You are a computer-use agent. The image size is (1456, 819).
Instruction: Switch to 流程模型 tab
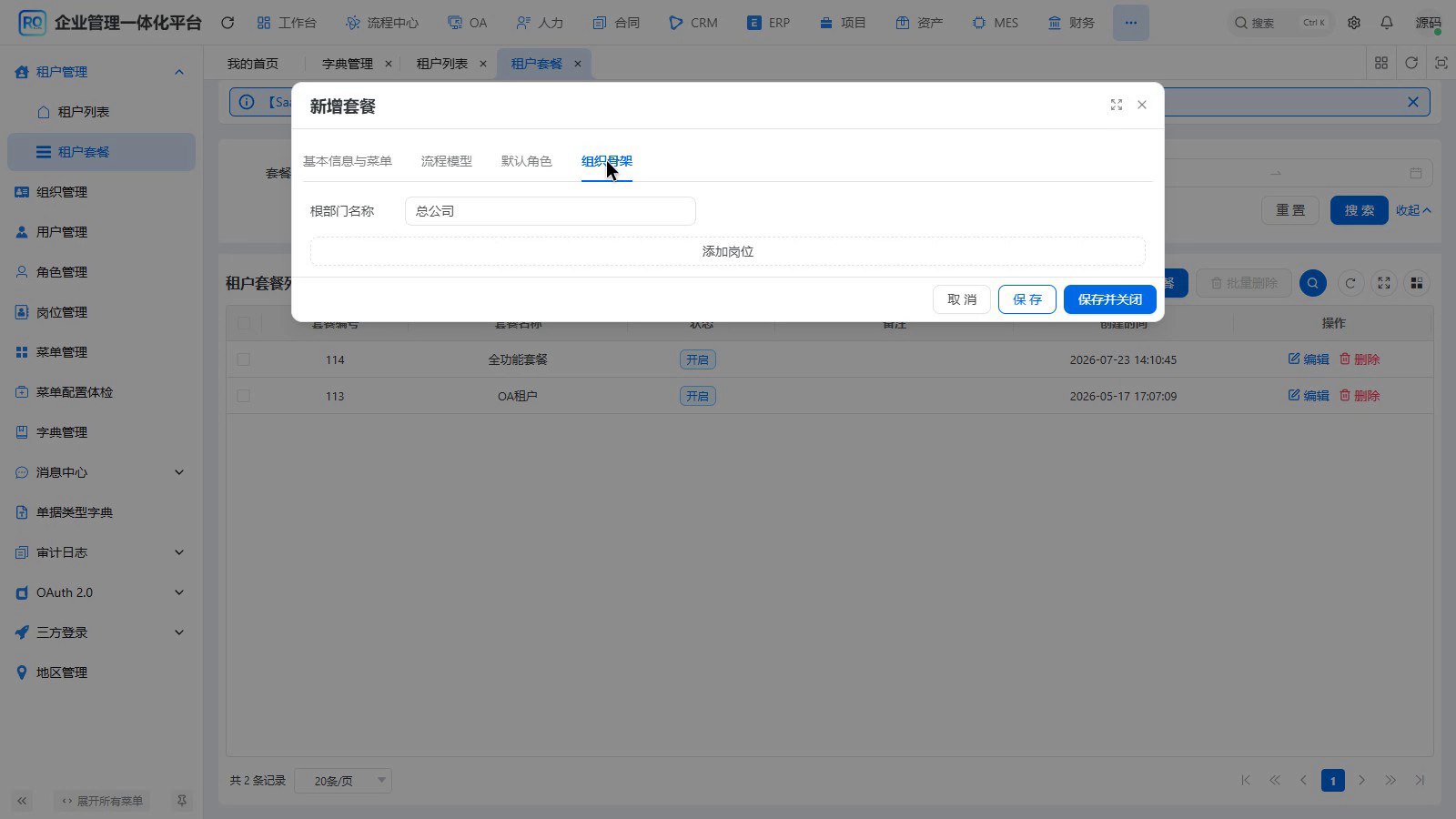[x=447, y=161]
